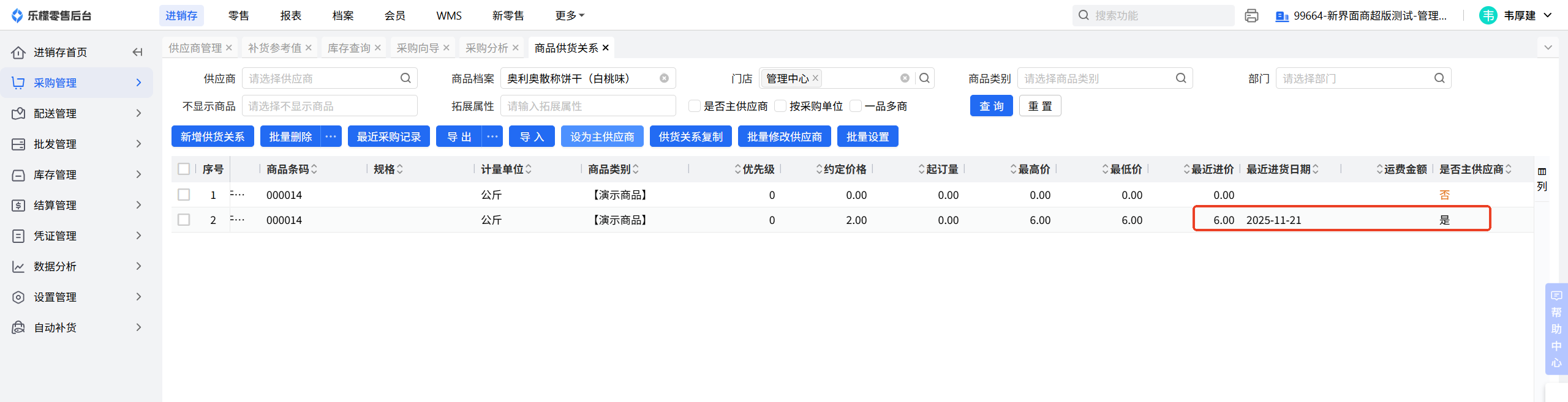Click the printer icon in top bar

click(1251, 16)
